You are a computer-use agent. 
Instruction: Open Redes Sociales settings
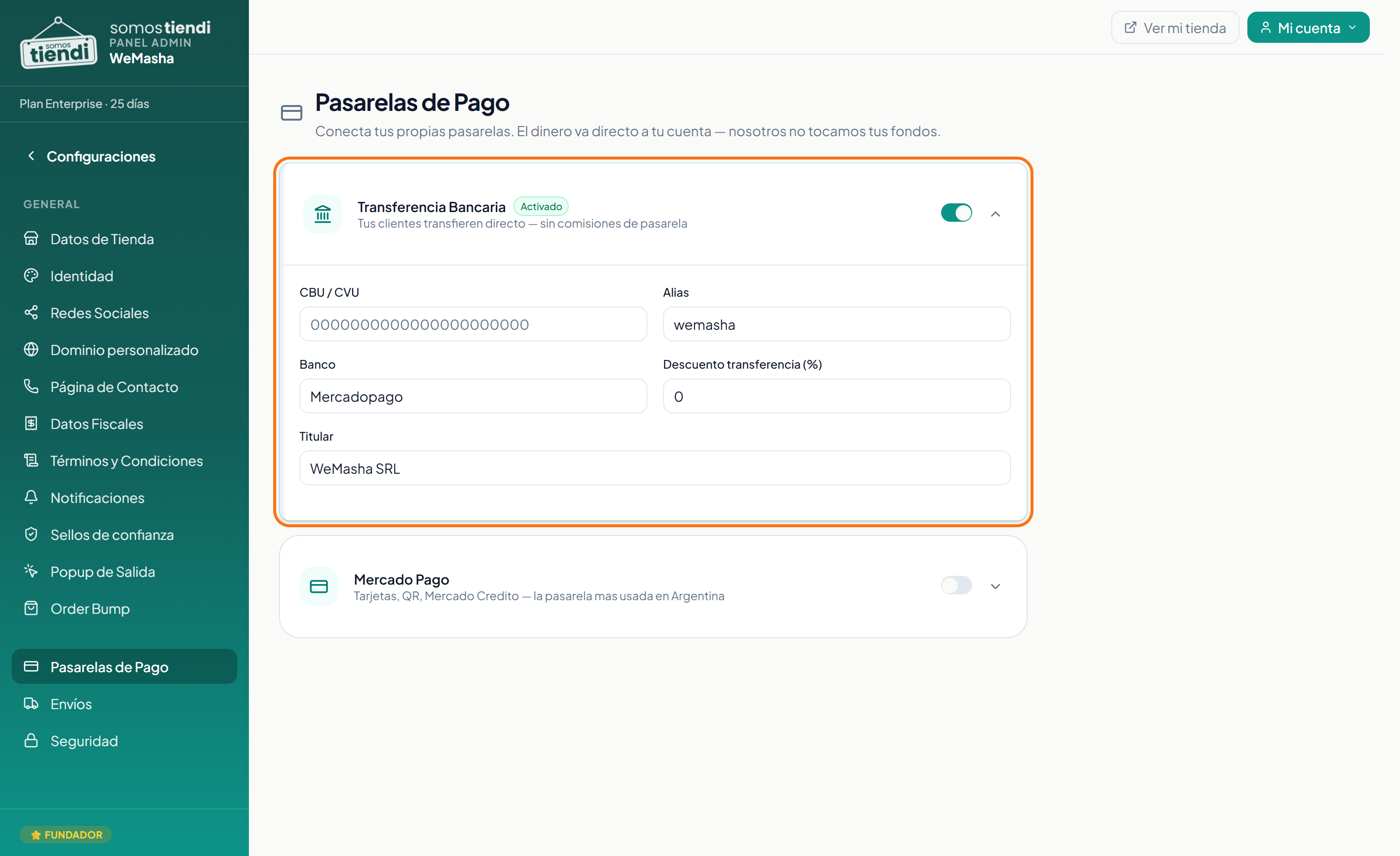[124, 313]
